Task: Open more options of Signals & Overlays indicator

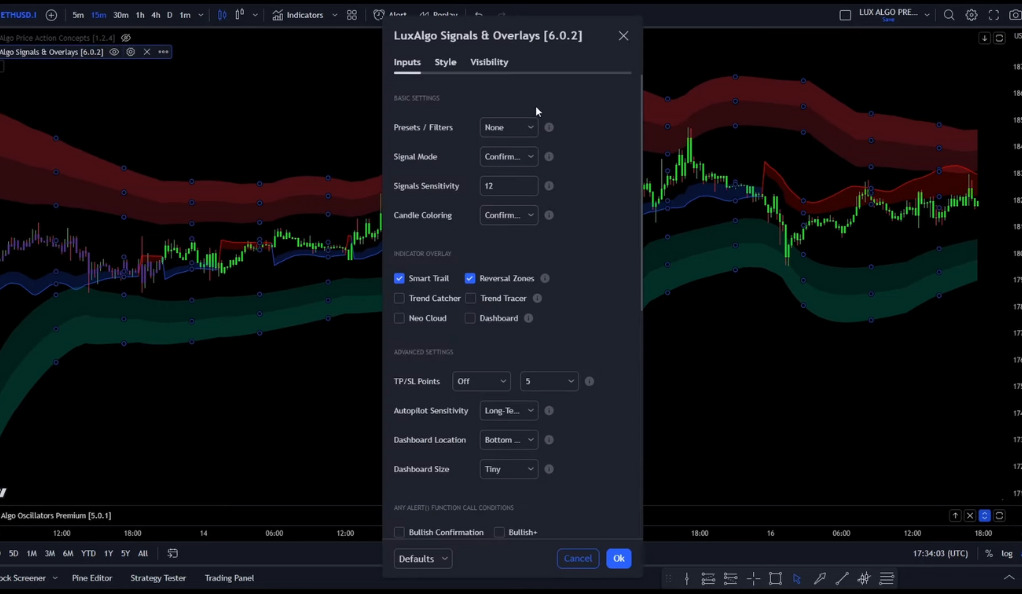Action: pos(163,52)
